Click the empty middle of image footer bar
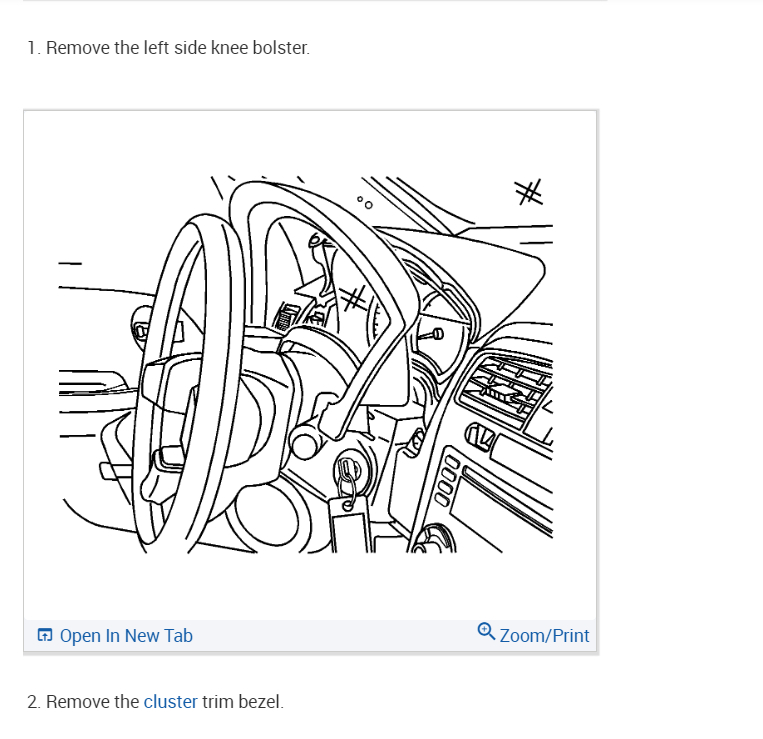 [x=335, y=636]
